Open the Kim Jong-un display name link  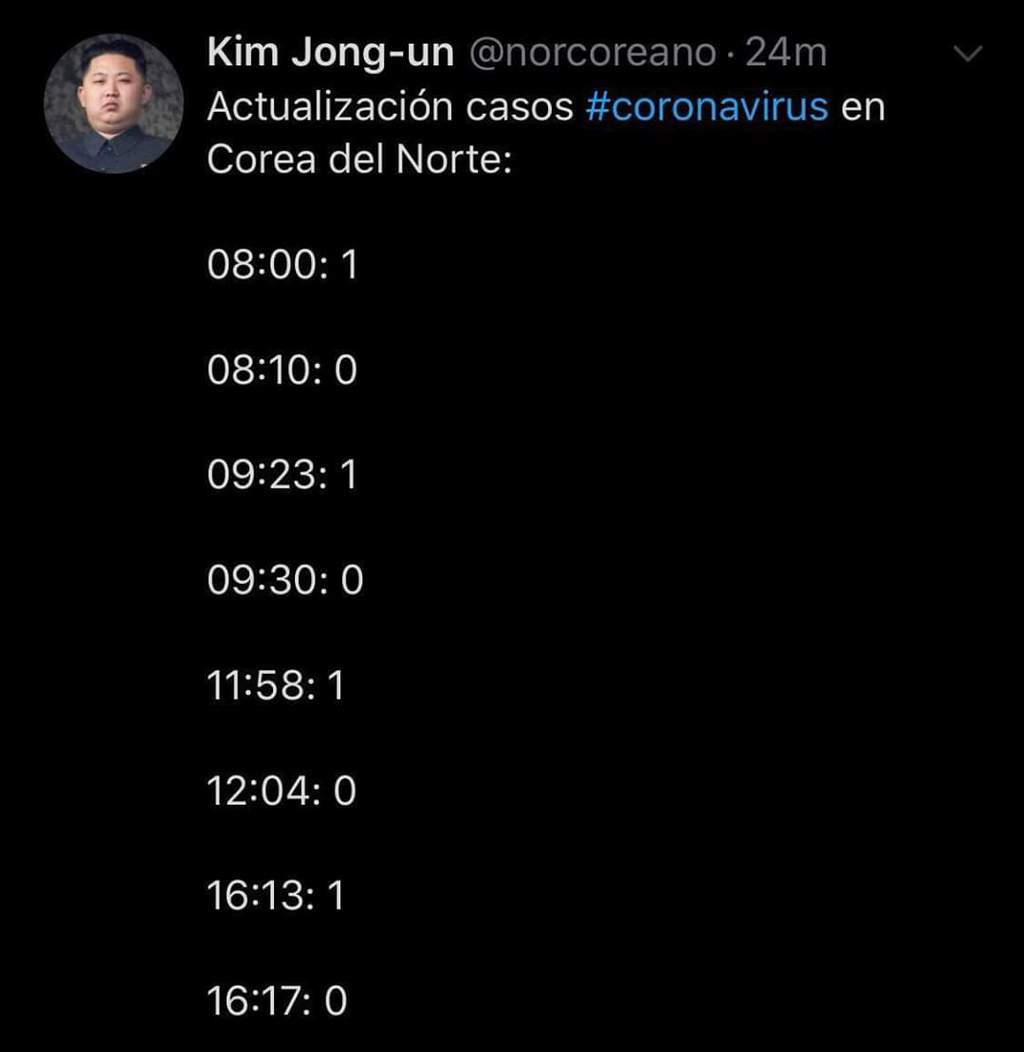(x=330, y=54)
